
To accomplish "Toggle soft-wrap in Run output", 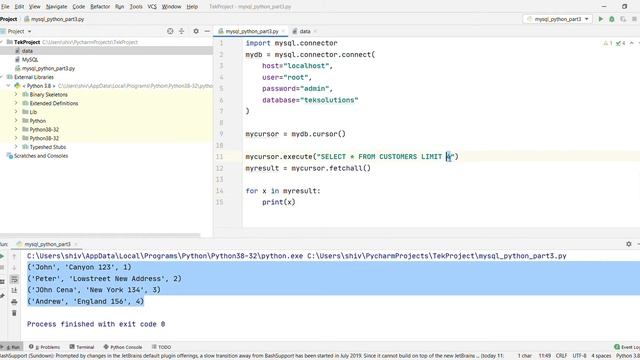I will (x=14, y=279).
